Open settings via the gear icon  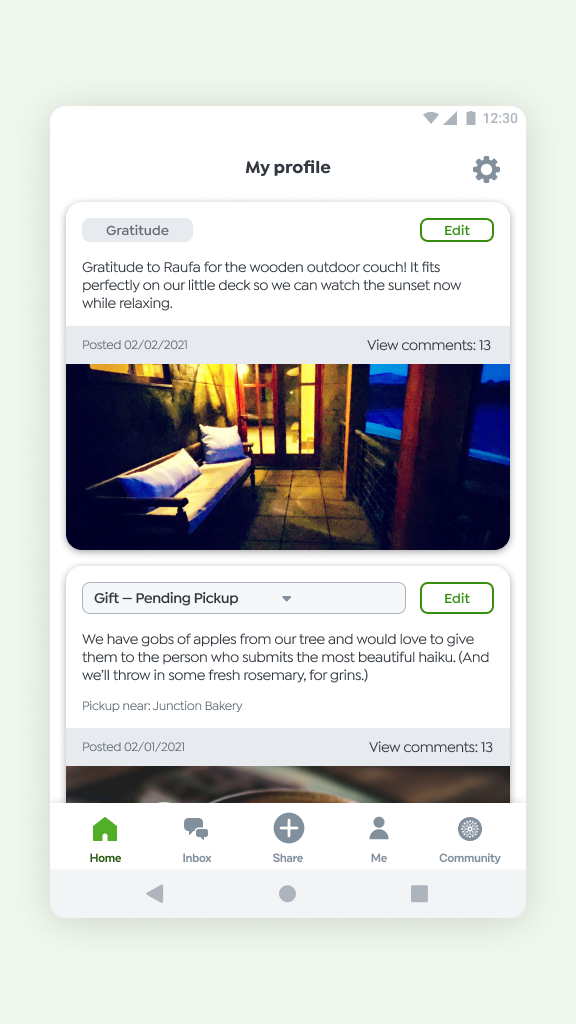(487, 170)
